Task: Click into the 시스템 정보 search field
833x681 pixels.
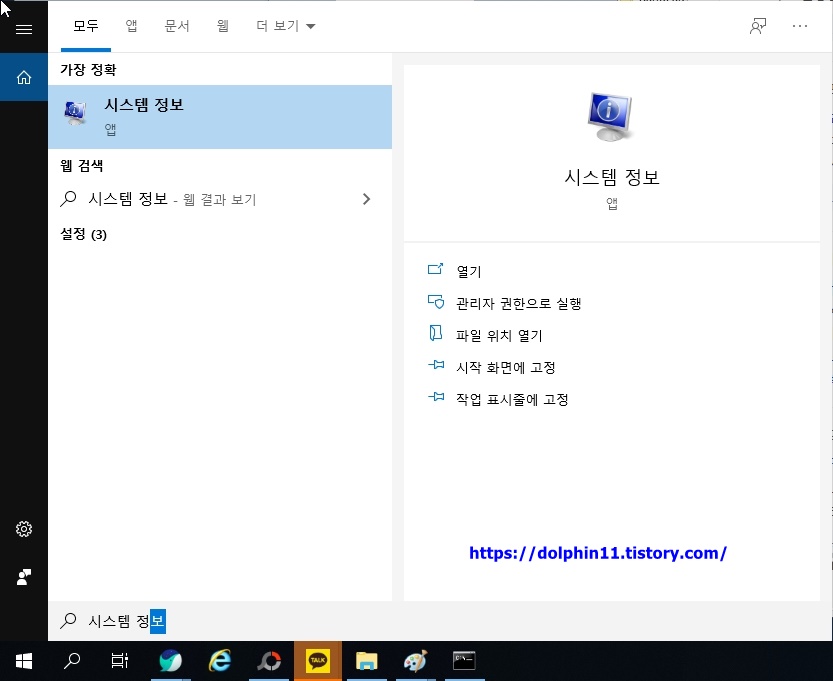Action: (x=440, y=621)
